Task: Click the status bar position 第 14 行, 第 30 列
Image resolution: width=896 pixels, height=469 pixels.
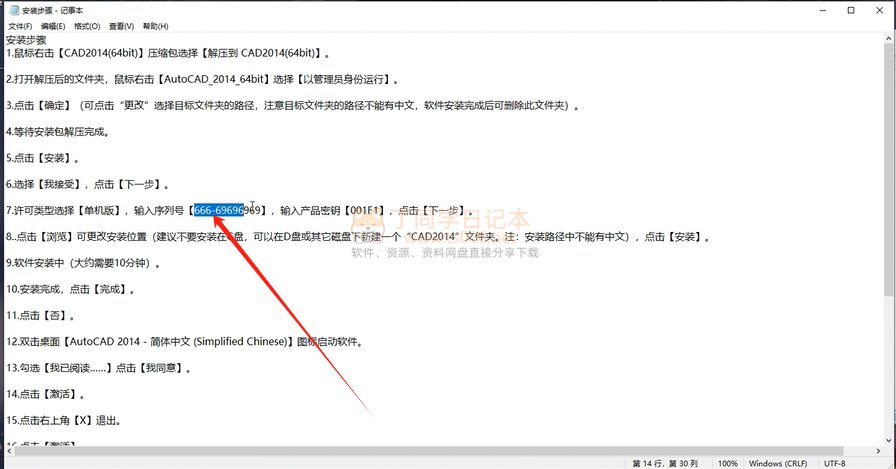Action: pos(665,463)
